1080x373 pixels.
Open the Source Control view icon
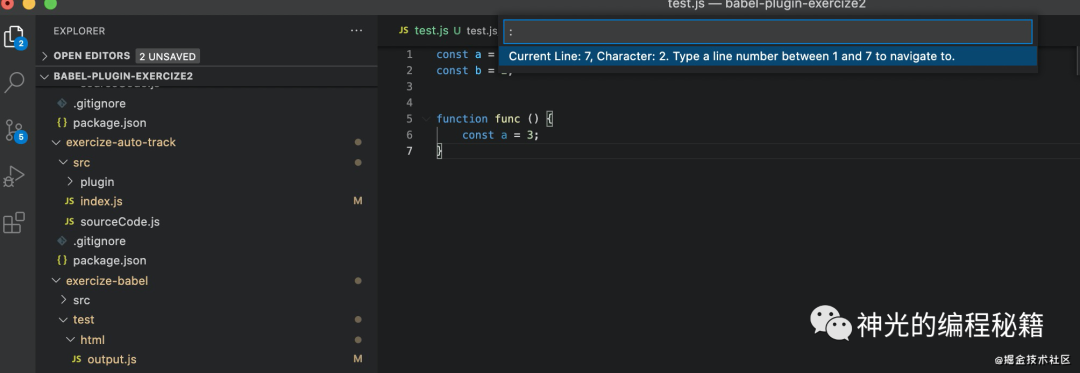[x=14, y=130]
